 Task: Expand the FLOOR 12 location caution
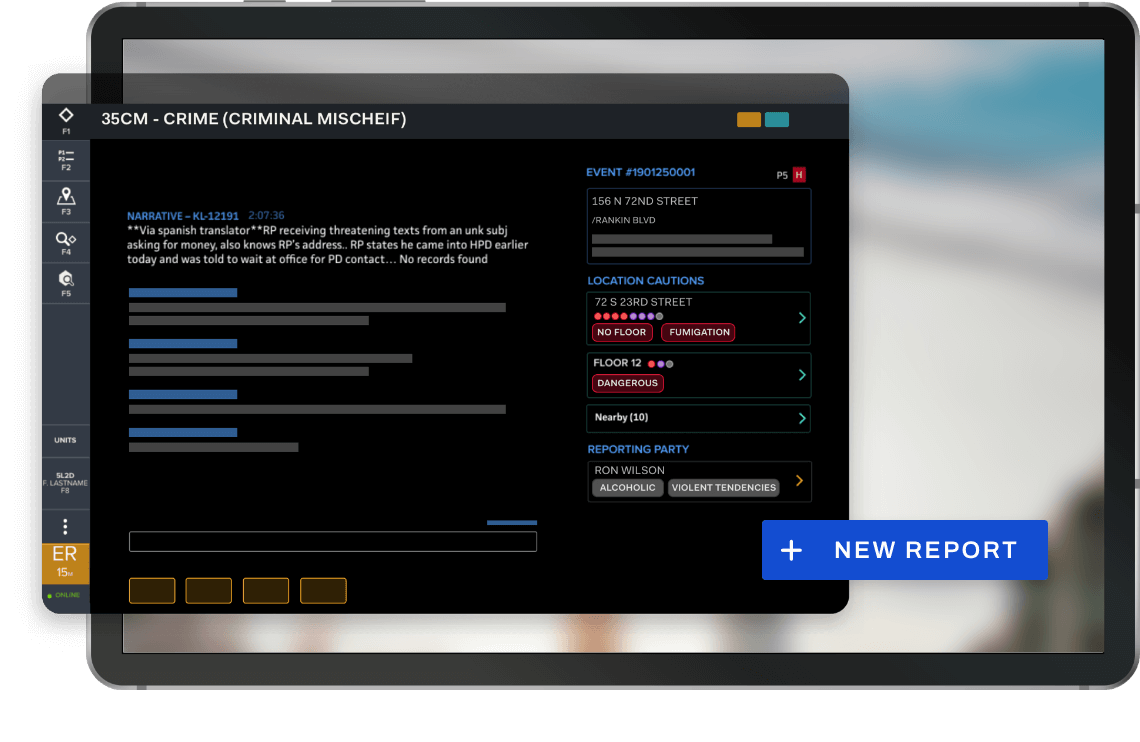(699, 375)
